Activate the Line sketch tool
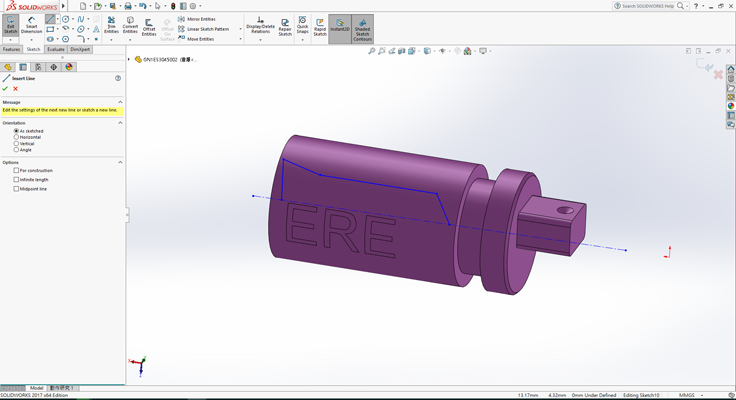 point(50,19)
